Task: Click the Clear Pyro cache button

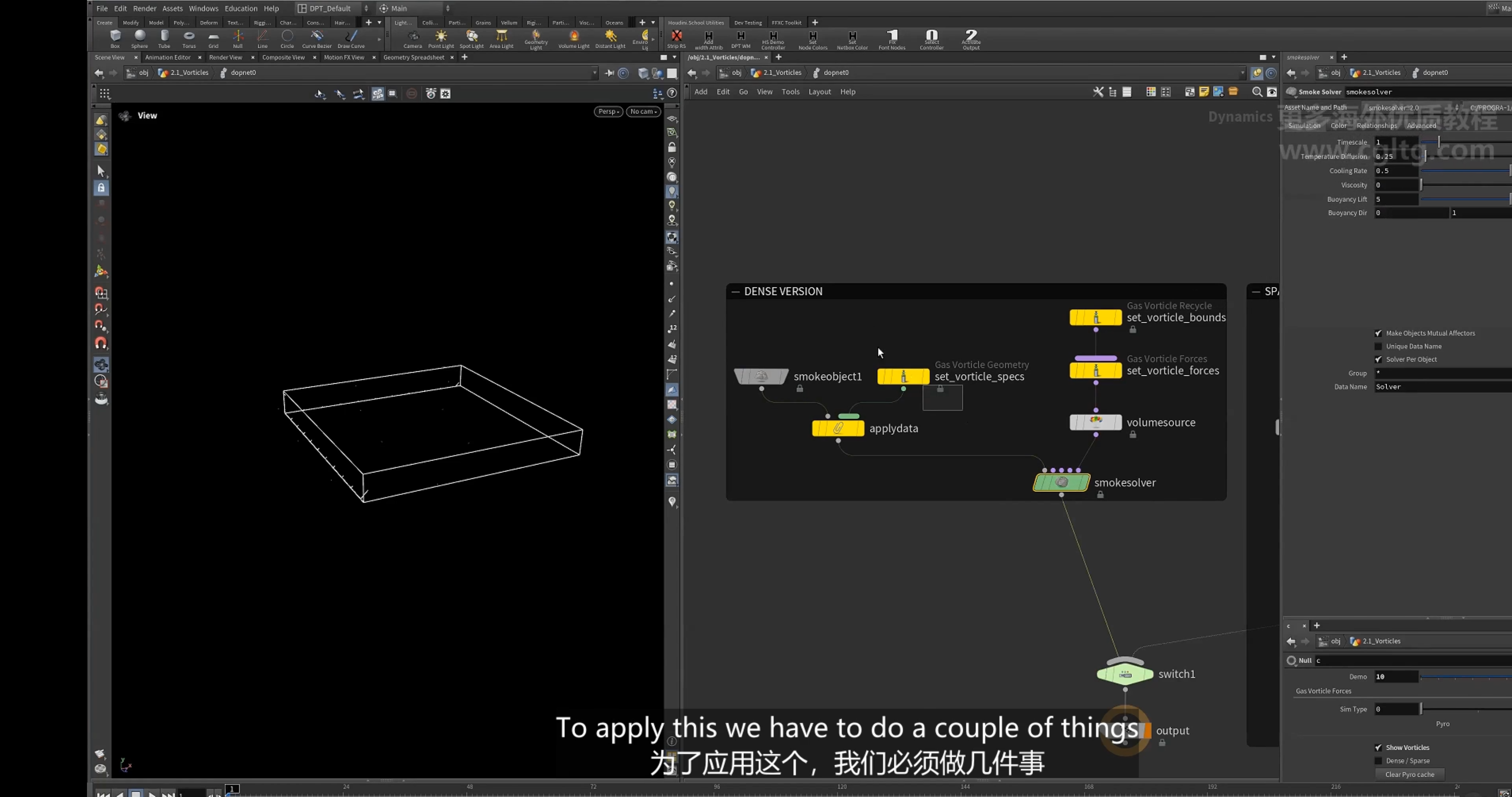Action: pos(1409,774)
